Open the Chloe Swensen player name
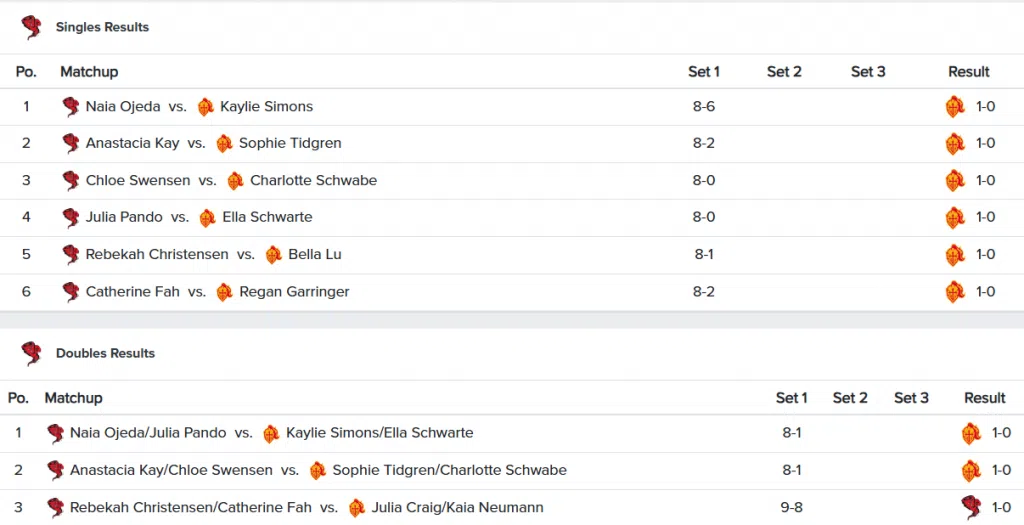Viewport: 1024px width, 525px height. point(138,180)
